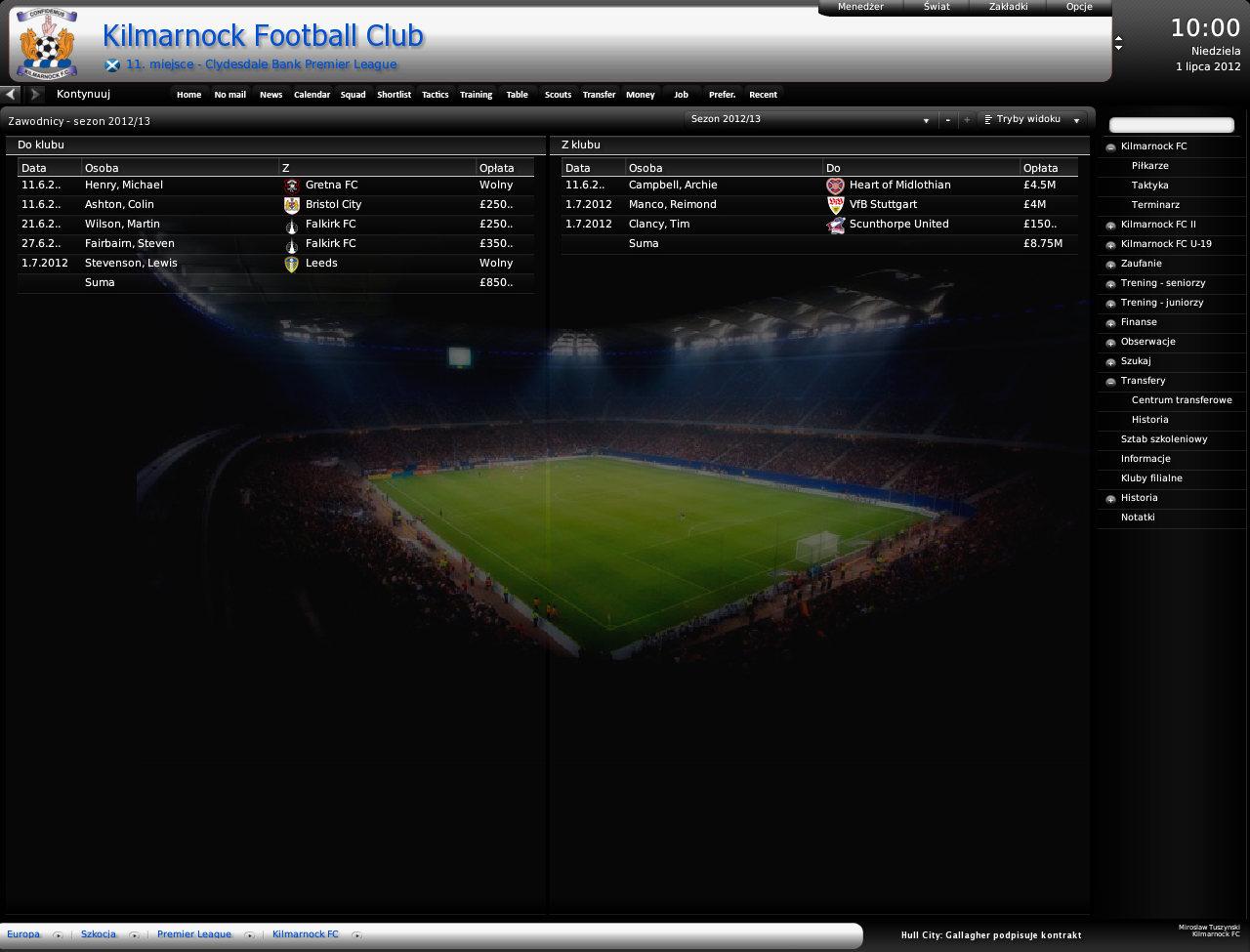Viewport: 1250px width, 952px height.
Task: Open the Clydesdale Bank Premier League link
Action: click(x=301, y=64)
